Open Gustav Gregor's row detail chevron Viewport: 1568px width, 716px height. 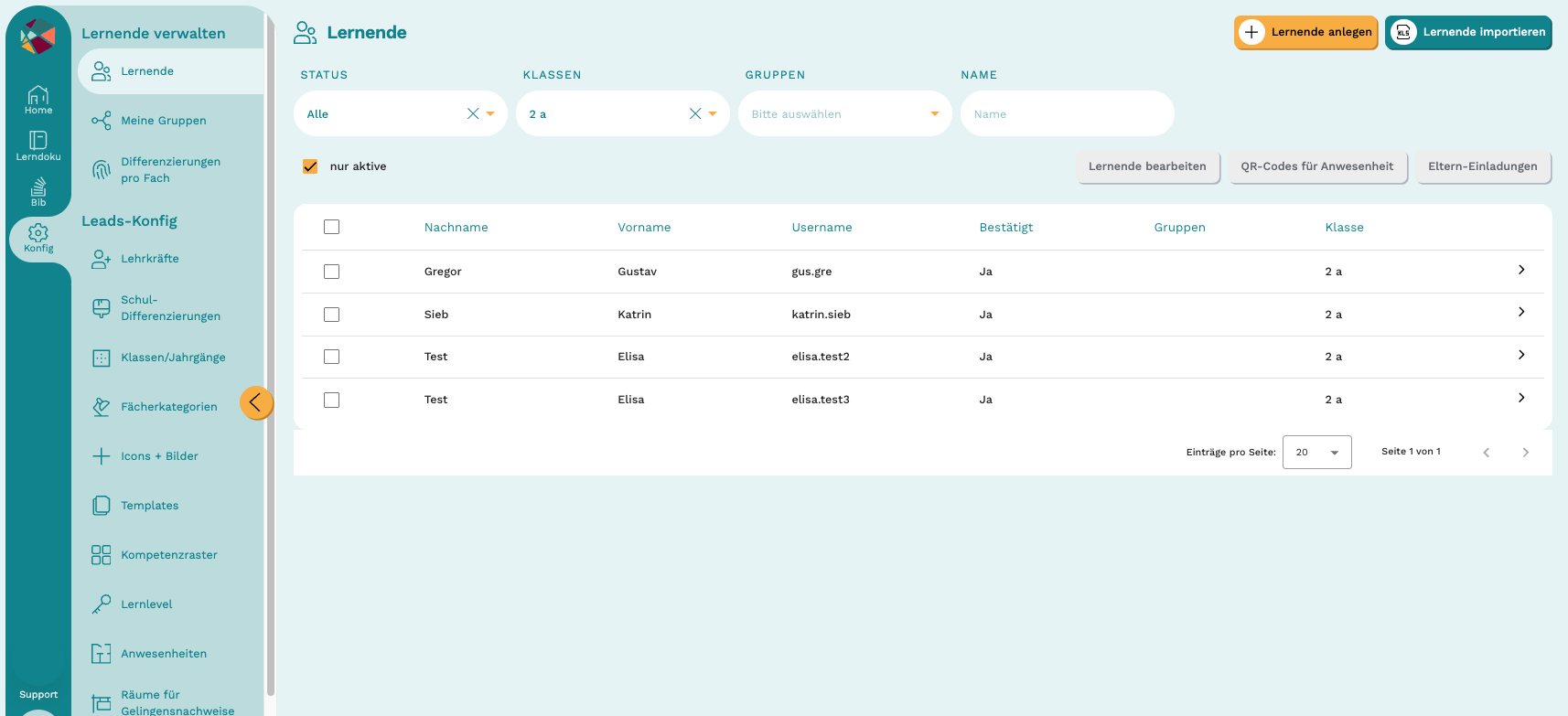coord(1521,270)
